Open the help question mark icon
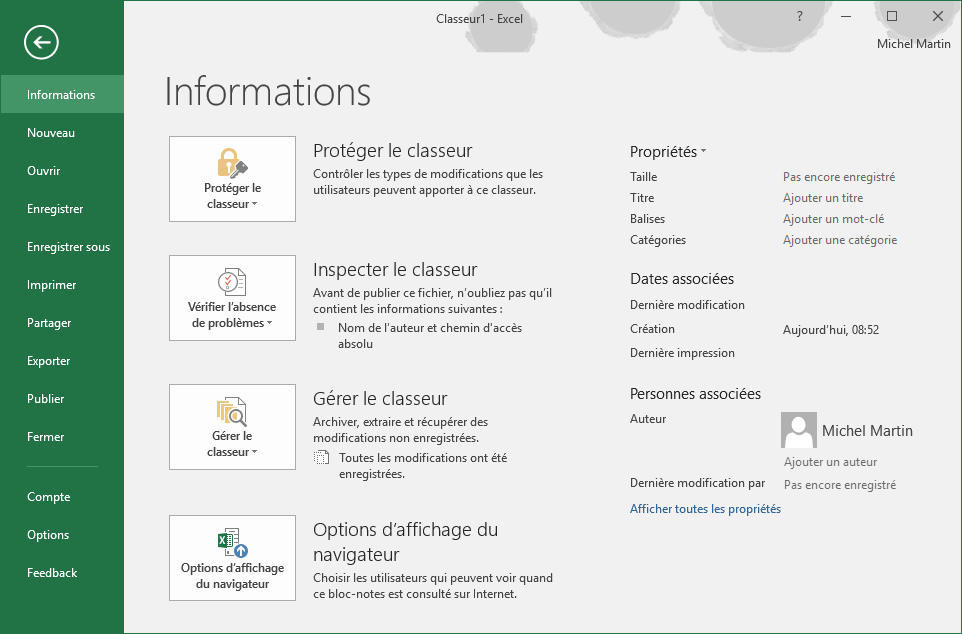962x634 pixels. coord(799,17)
